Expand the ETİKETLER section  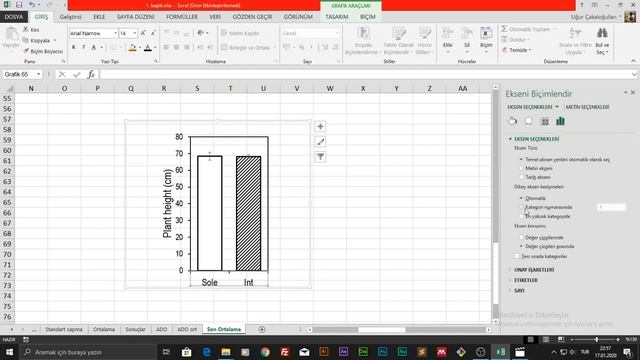[510, 280]
